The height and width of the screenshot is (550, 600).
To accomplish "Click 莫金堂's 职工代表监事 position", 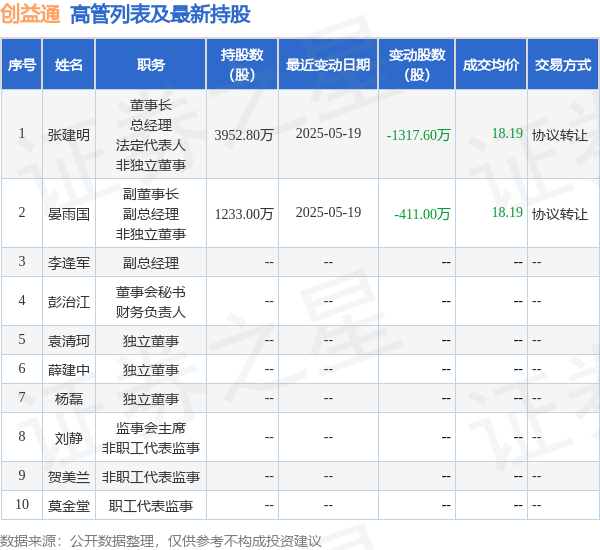I will click(x=151, y=506).
